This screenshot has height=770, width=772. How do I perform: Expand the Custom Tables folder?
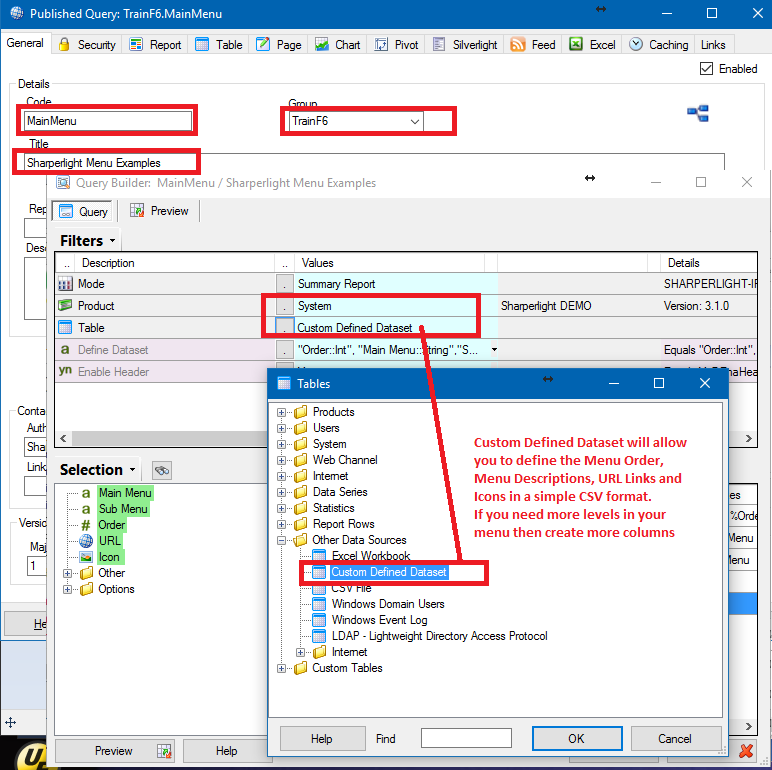pyautogui.click(x=281, y=668)
